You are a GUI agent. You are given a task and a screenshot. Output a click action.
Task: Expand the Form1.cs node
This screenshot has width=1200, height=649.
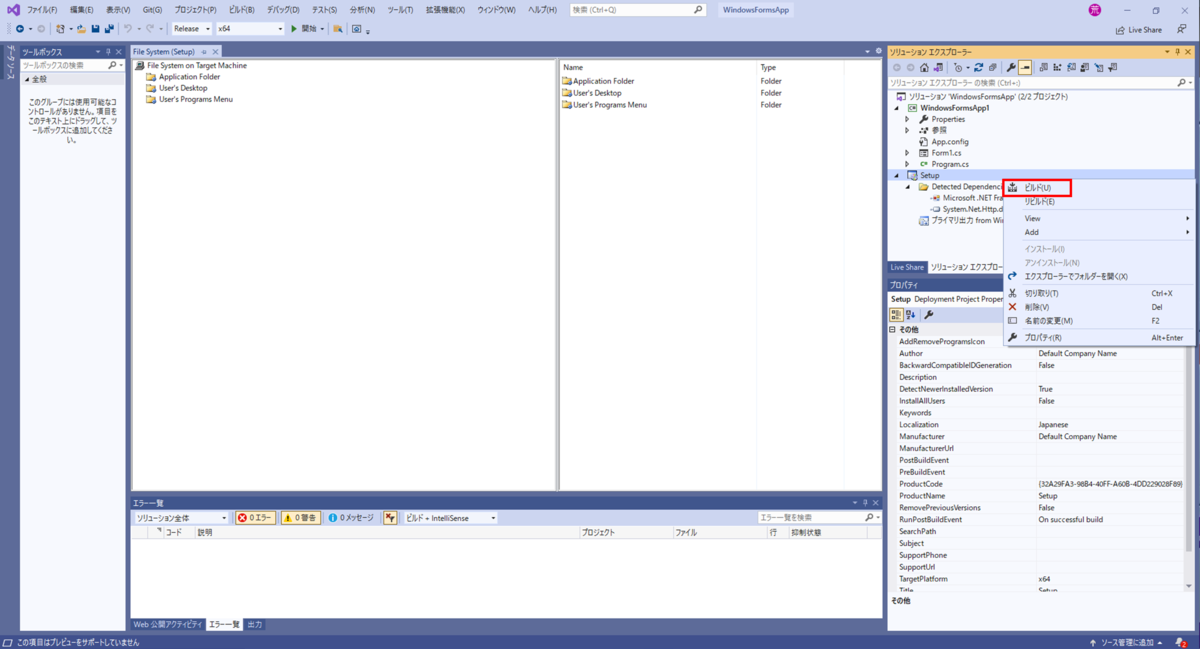(x=908, y=153)
